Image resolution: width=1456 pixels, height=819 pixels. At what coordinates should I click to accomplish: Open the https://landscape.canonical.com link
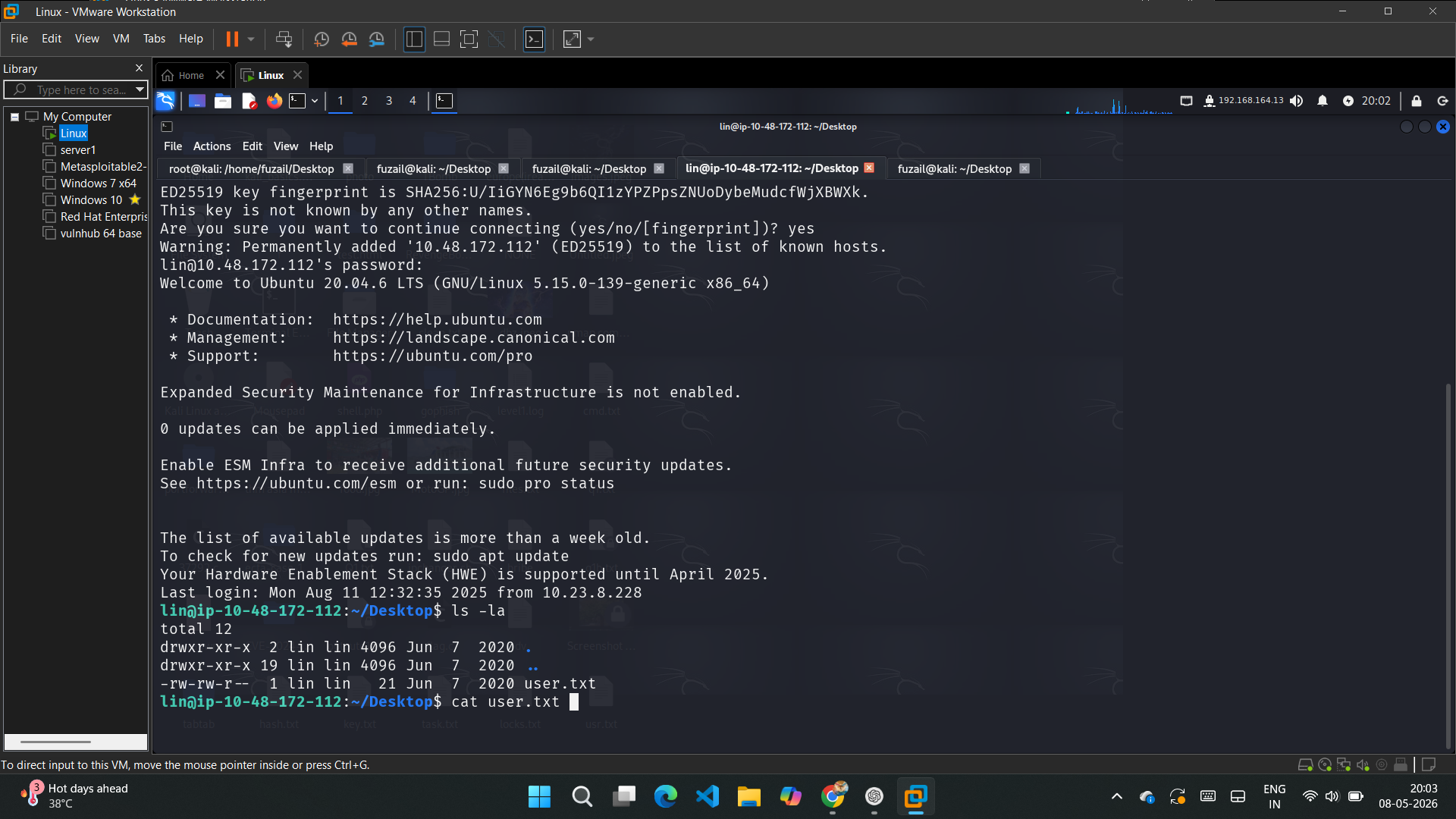tap(474, 337)
